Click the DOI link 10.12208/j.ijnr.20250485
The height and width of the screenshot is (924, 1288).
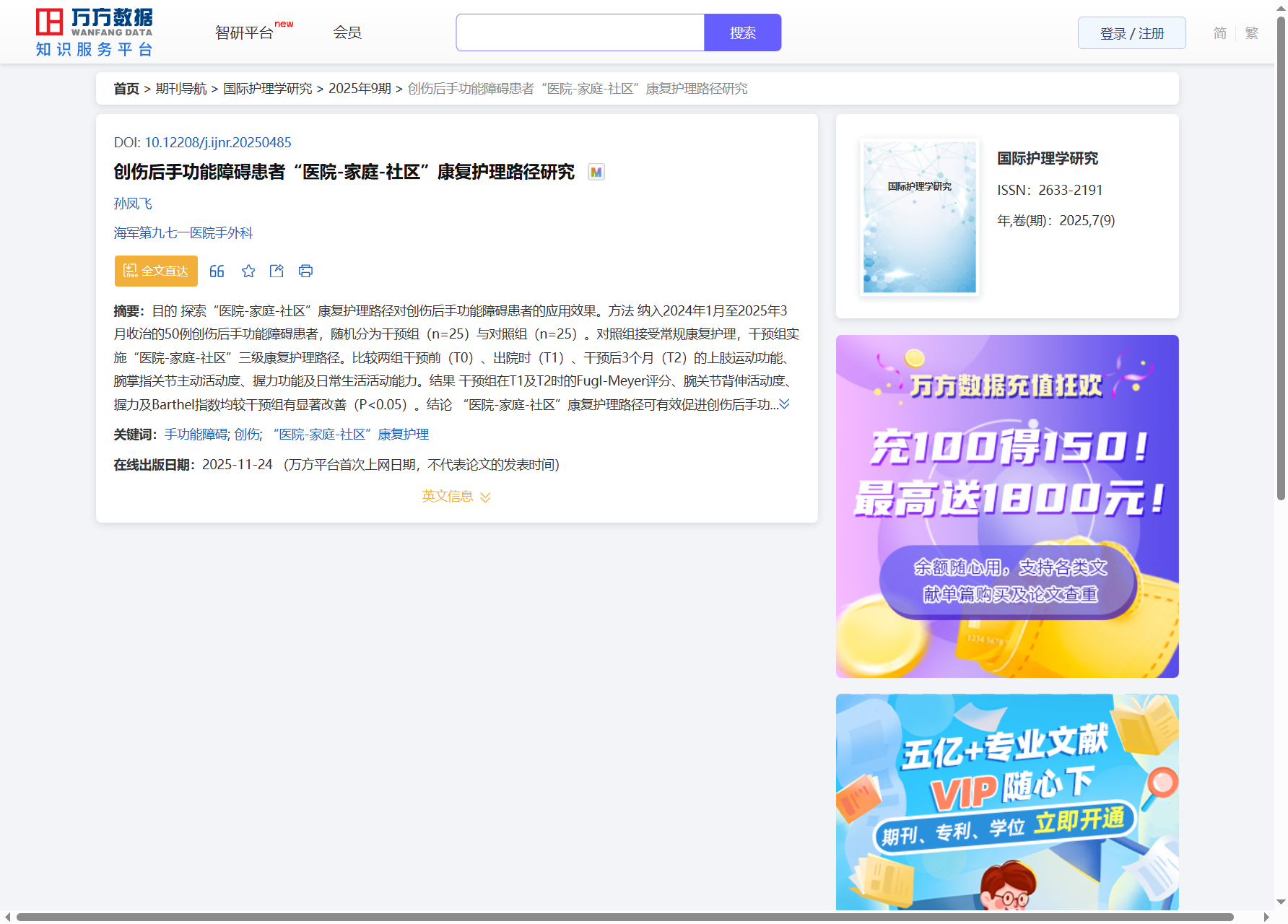tap(217, 143)
